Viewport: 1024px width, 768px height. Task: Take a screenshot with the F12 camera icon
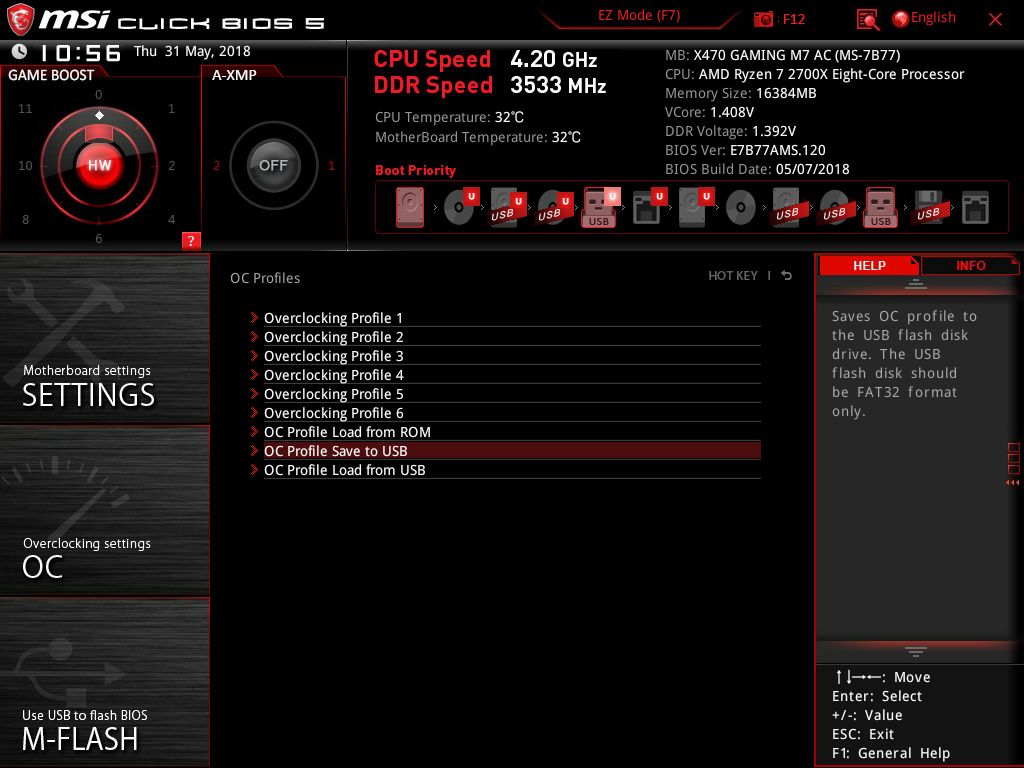(763, 19)
